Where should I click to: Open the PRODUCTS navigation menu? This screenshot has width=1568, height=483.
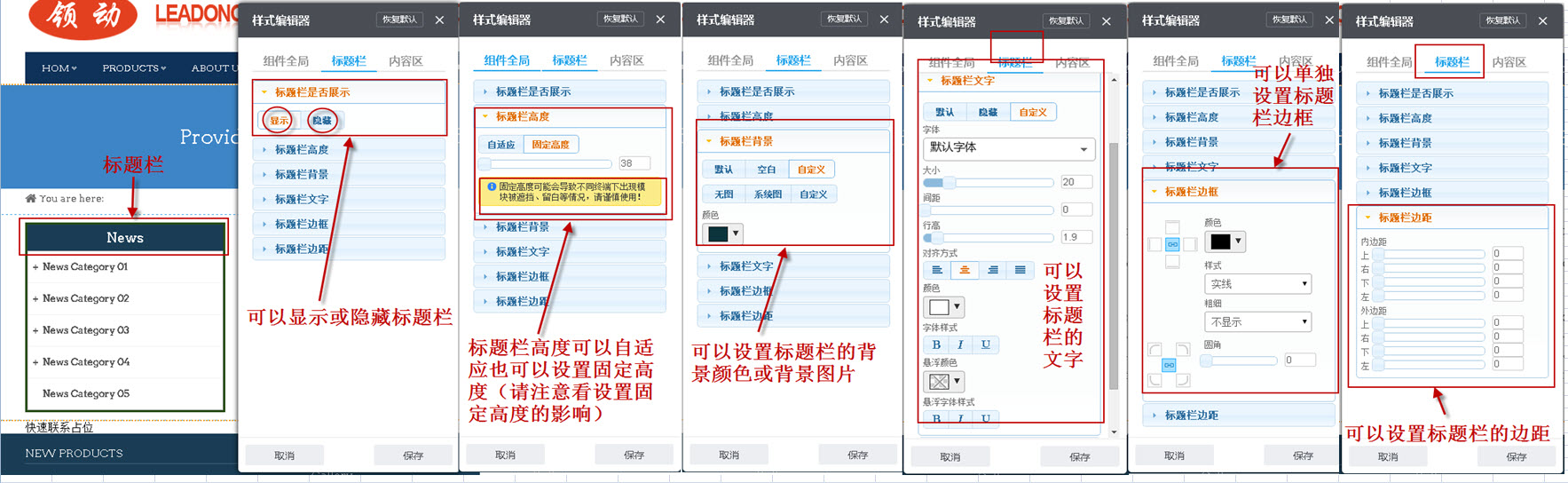(134, 68)
